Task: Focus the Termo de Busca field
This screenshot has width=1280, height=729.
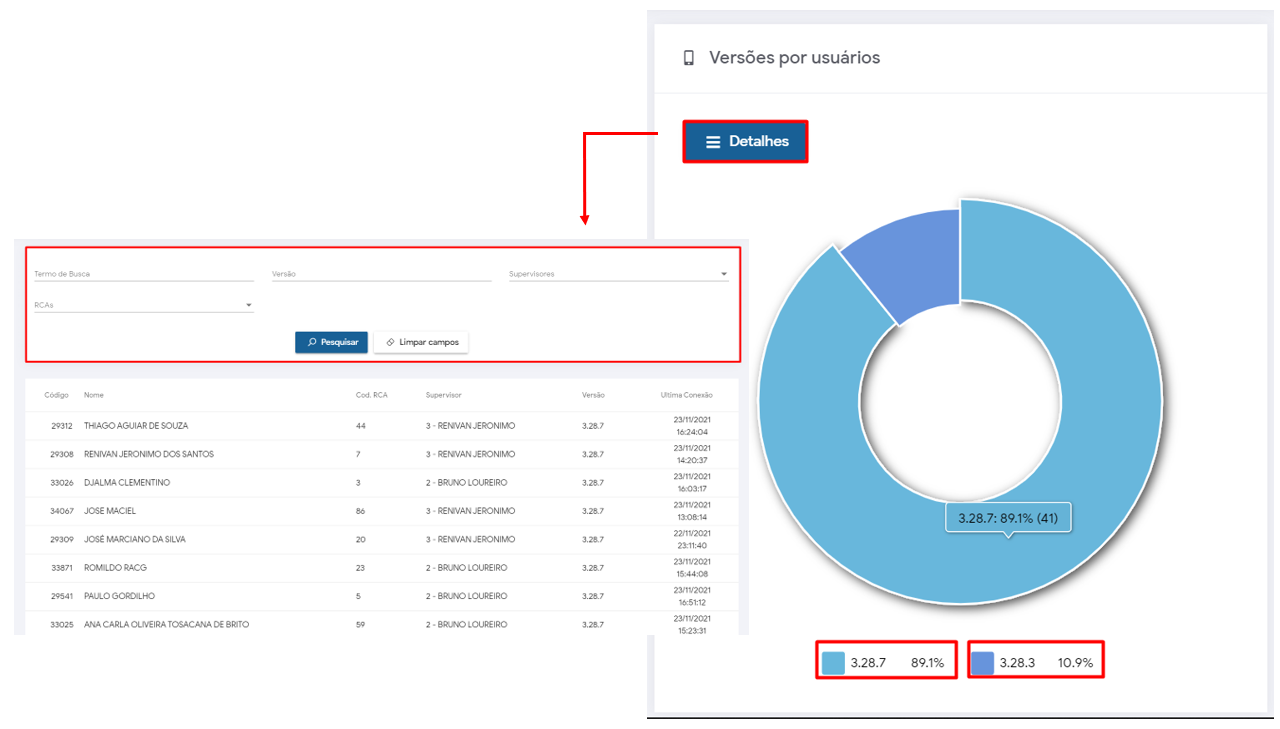Action: tap(144, 273)
